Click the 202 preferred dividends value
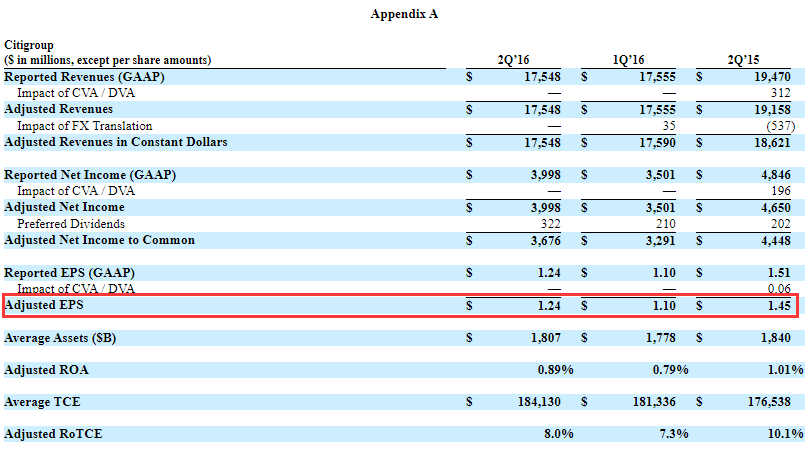Image resolution: width=811 pixels, height=456 pixels. pyautogui.click(x=780, y=224)
